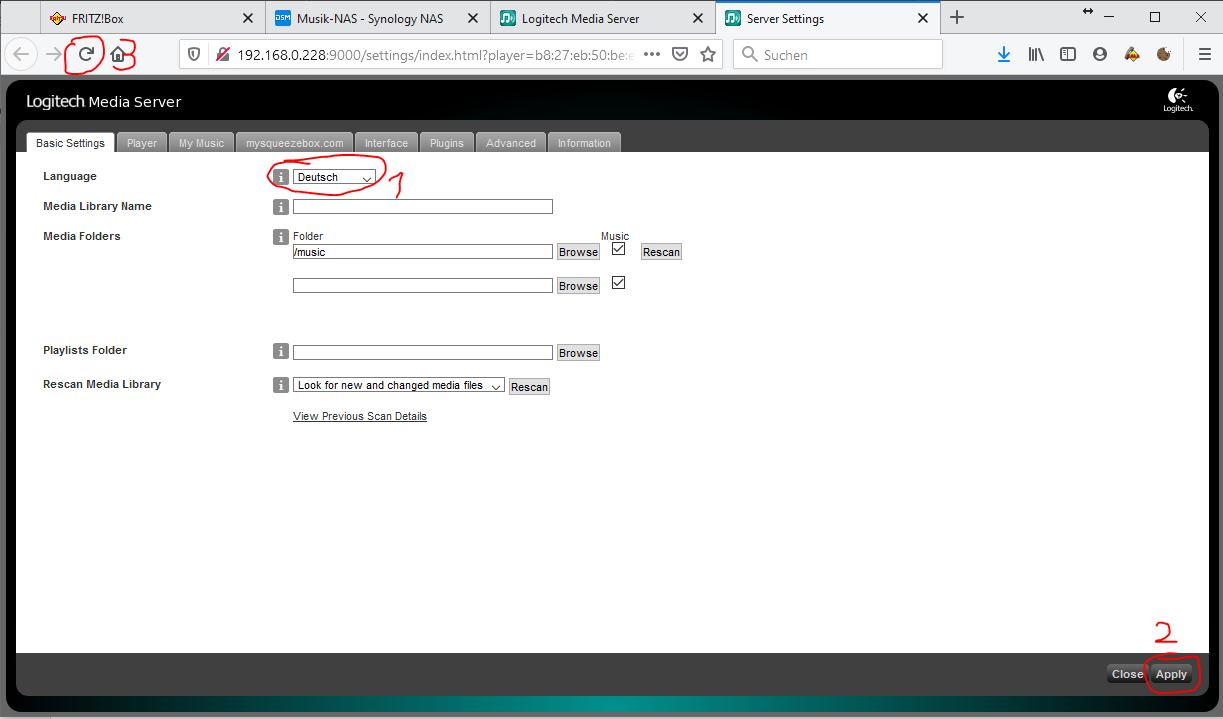Screen dimensions: 1223x719
Task: Open the library bookshelf icon
Action: (1036, 55)
